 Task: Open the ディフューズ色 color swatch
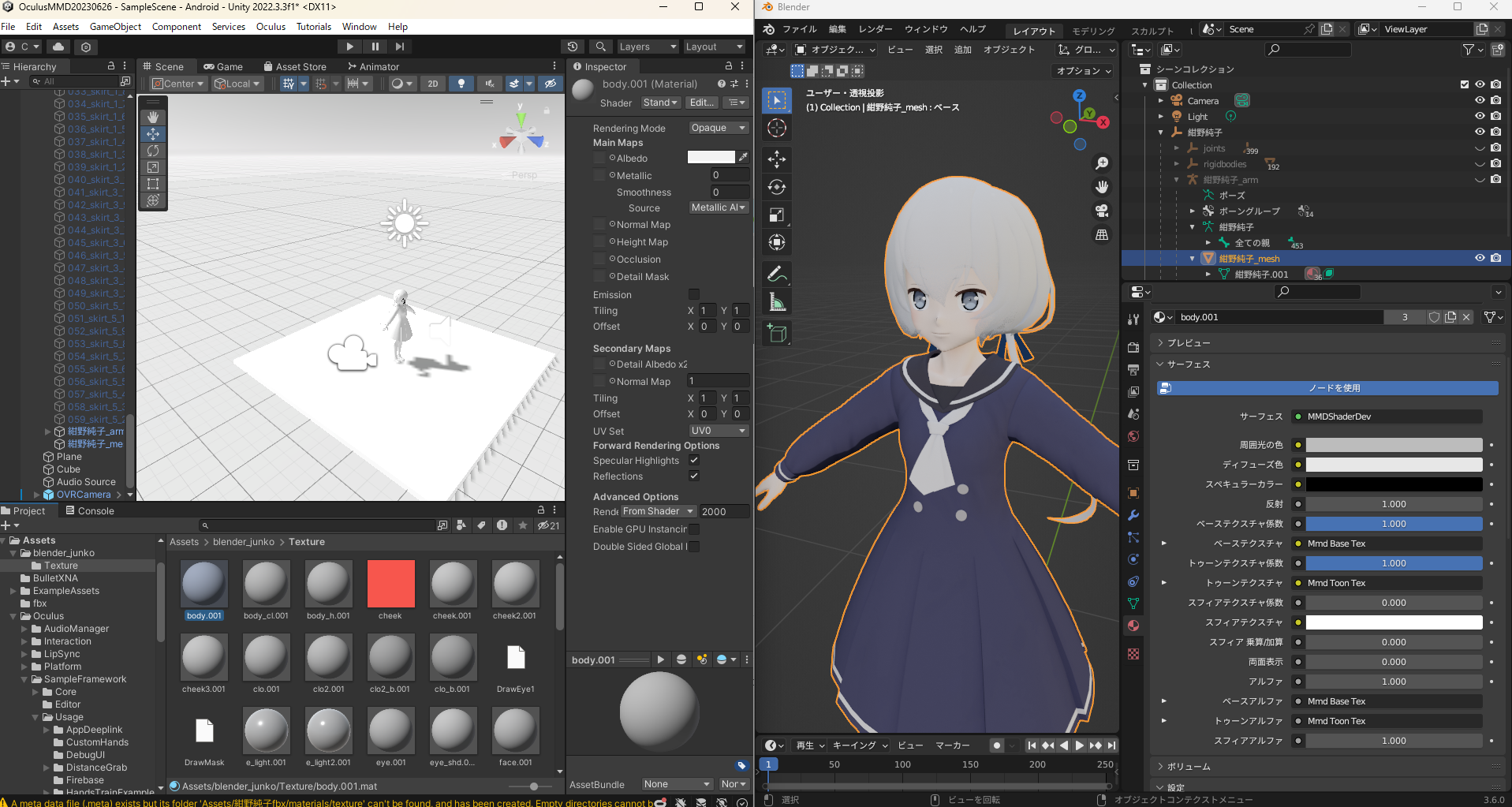[1393, 465]
